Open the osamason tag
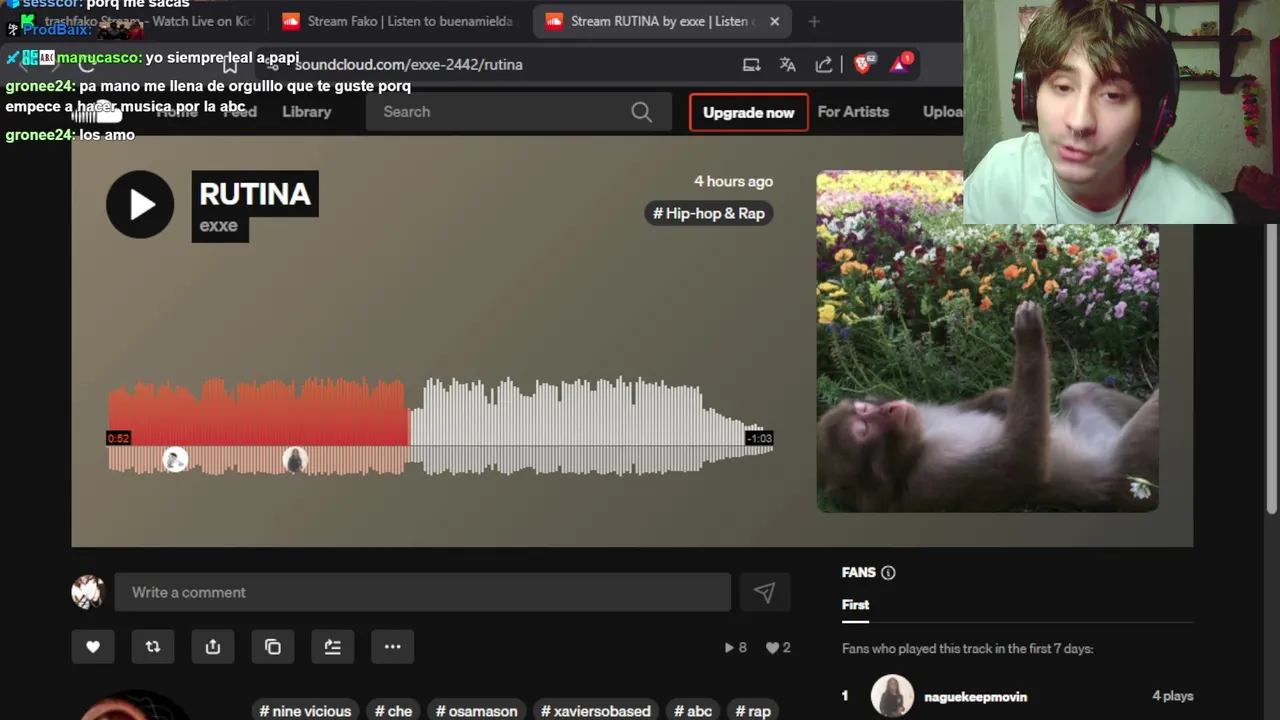Image resolution: width=1280 pixels, height=720 pixels. coord(477,711)
